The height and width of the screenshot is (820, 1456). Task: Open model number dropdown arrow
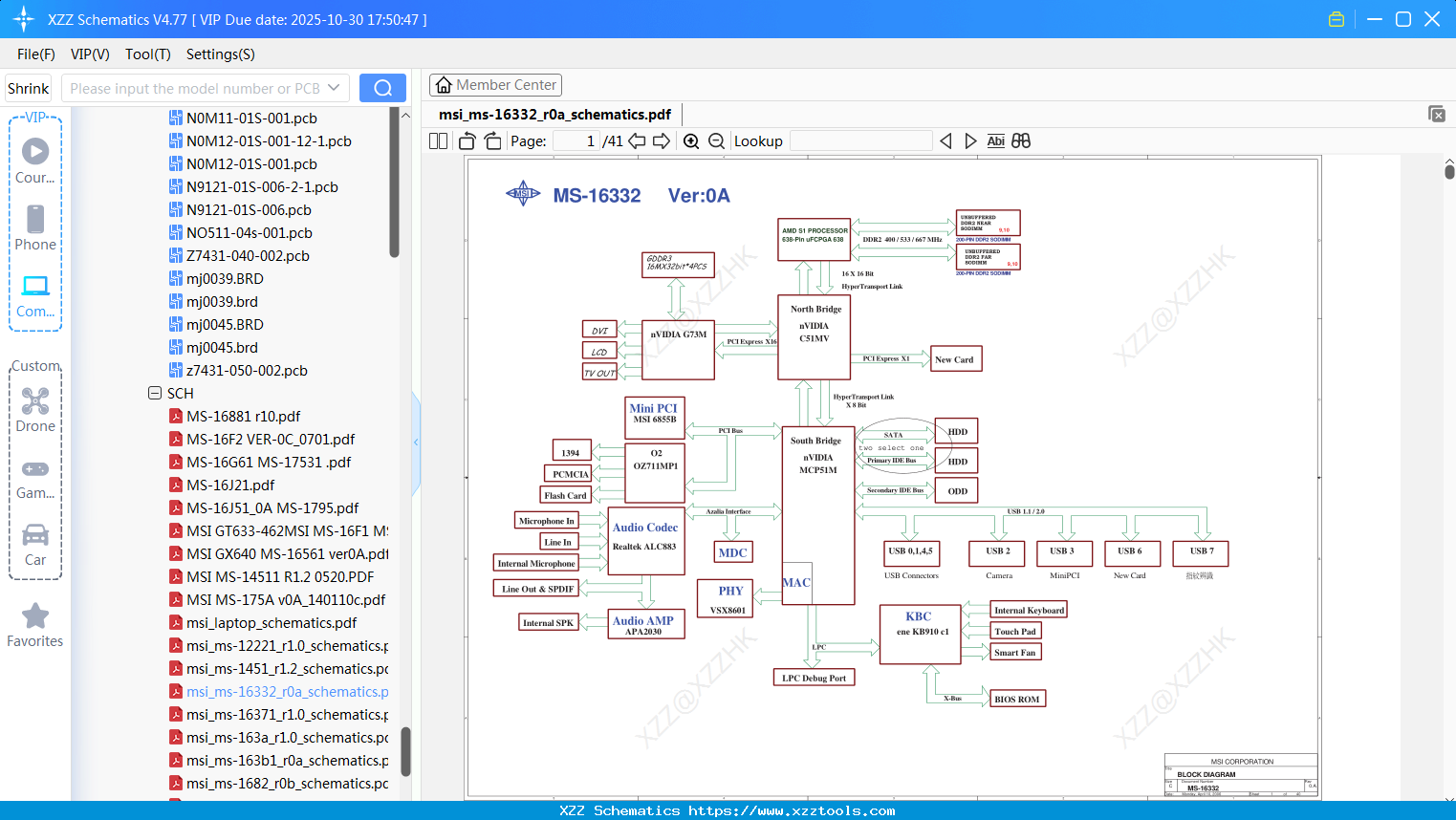pos(334,88)
